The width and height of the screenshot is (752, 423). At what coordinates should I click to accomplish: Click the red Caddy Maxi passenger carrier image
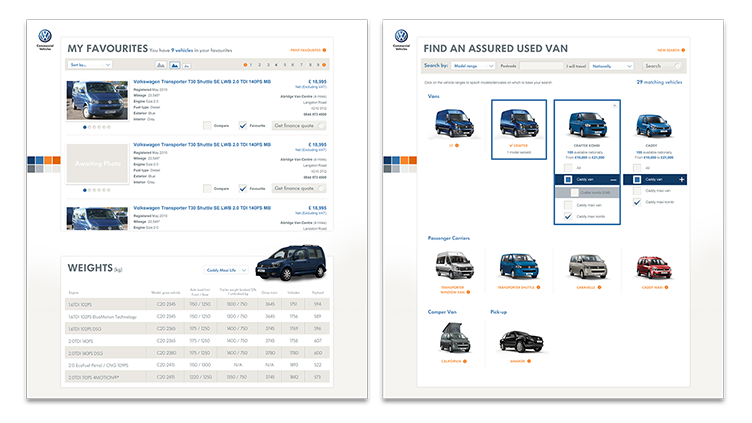(653, 267)
